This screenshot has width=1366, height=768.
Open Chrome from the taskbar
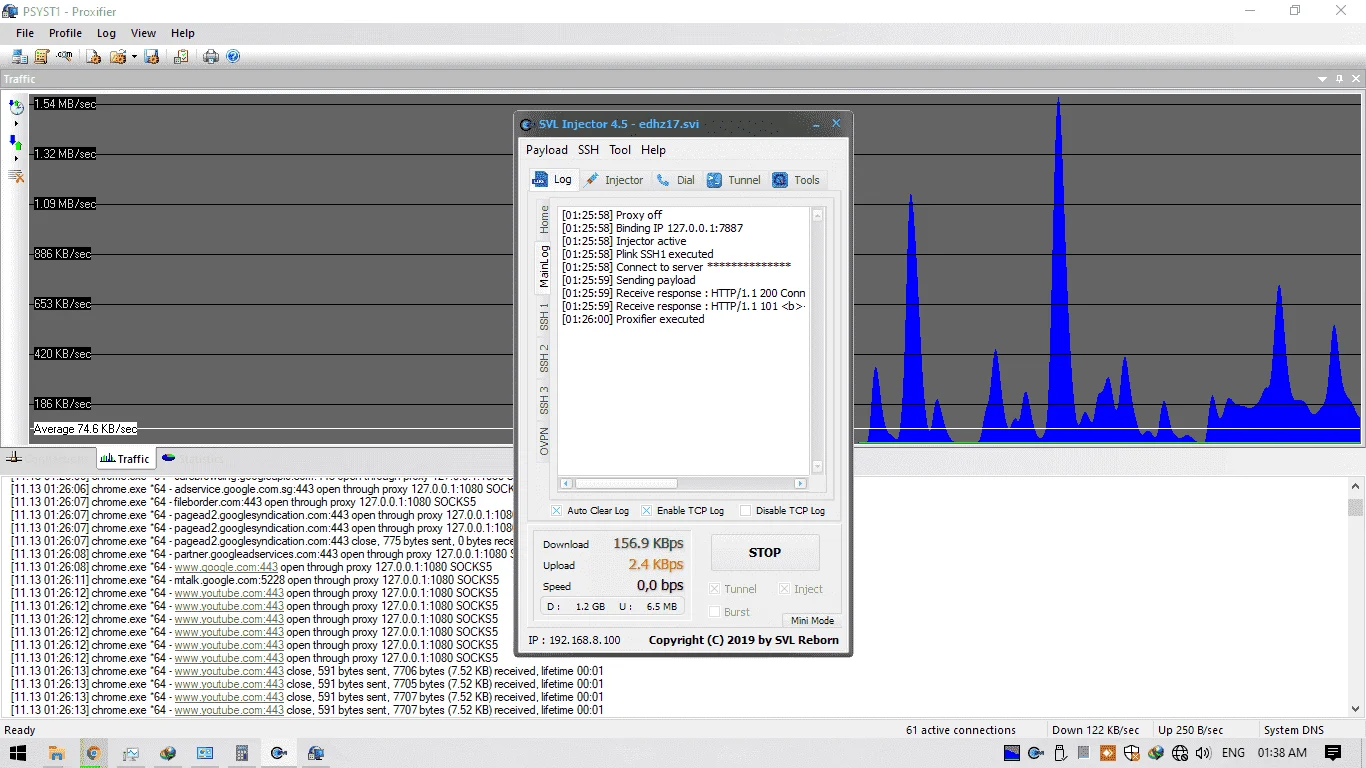(93, 753)
